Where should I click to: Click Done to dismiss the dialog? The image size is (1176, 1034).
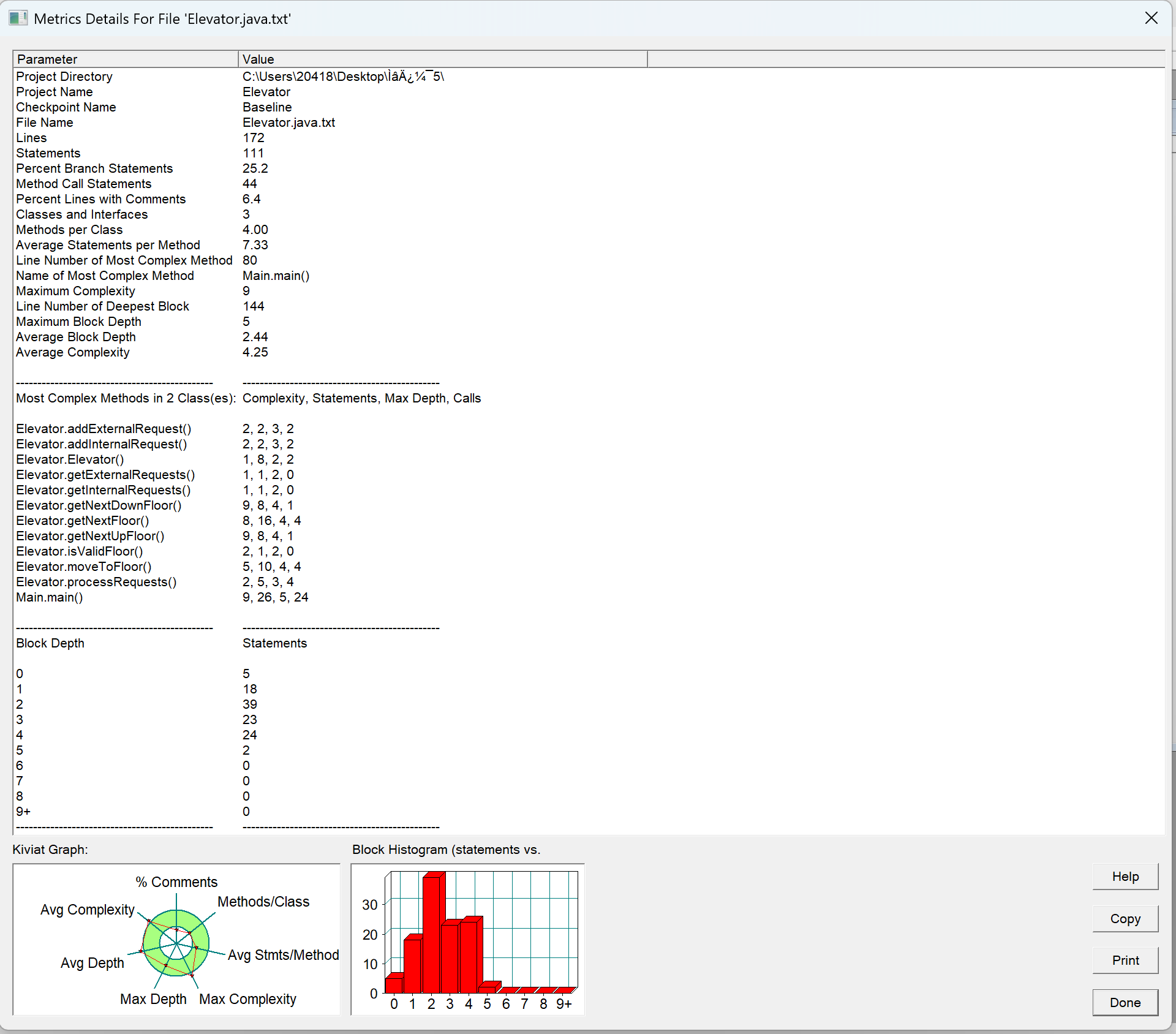click(1125, 1003)
